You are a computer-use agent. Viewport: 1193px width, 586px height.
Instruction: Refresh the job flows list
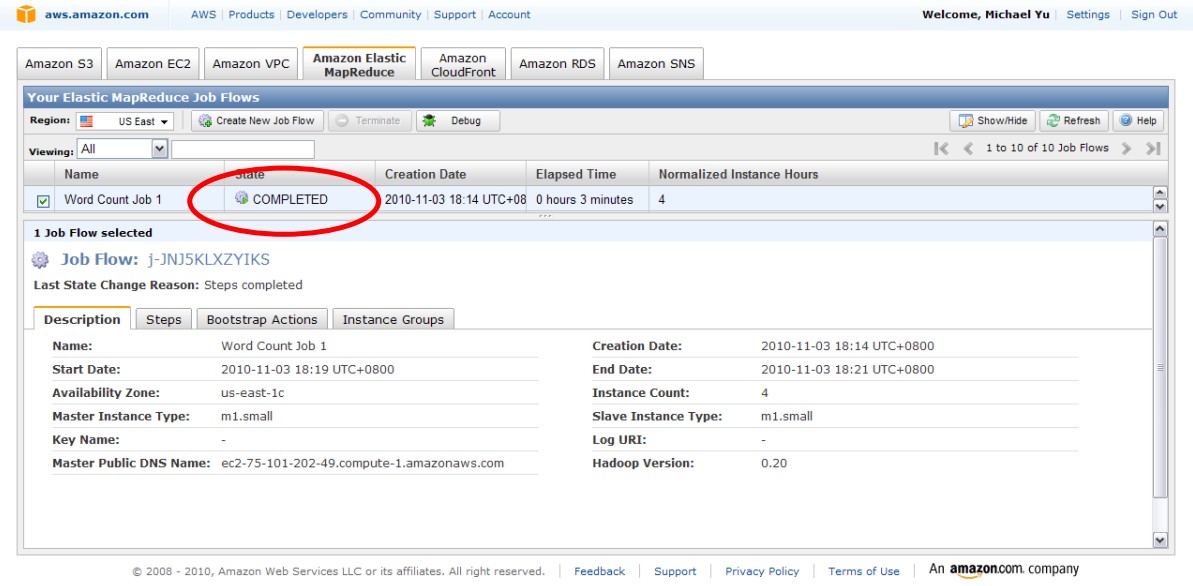tap(1074, 121)
